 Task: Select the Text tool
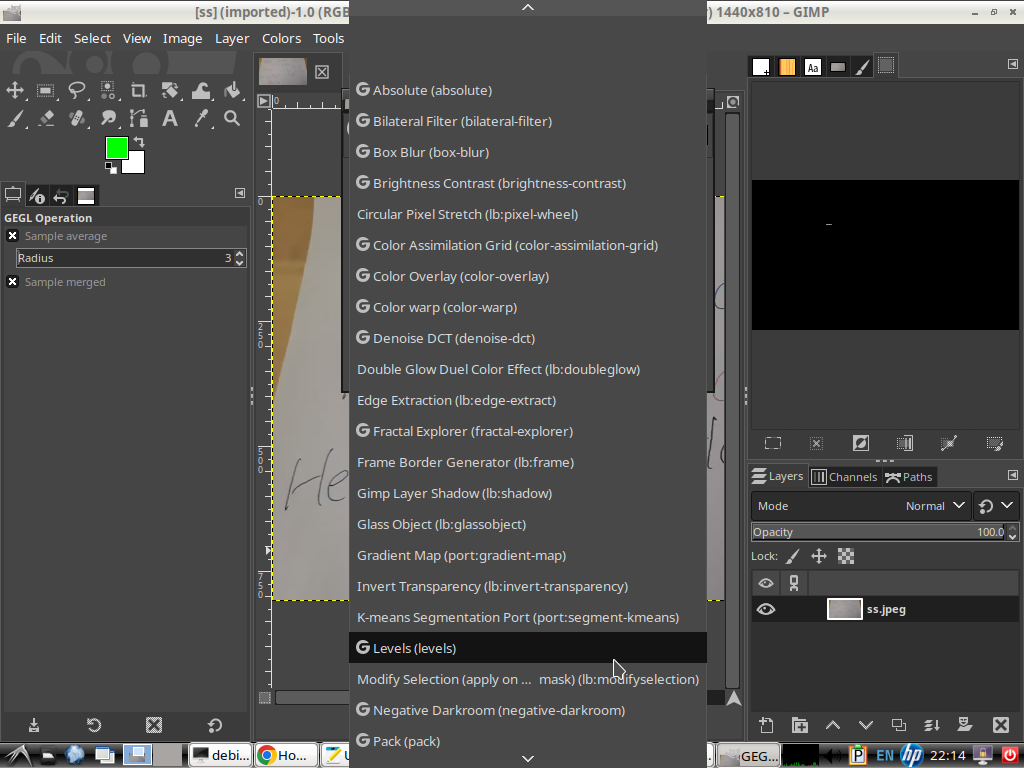click(x=170, y=118)
